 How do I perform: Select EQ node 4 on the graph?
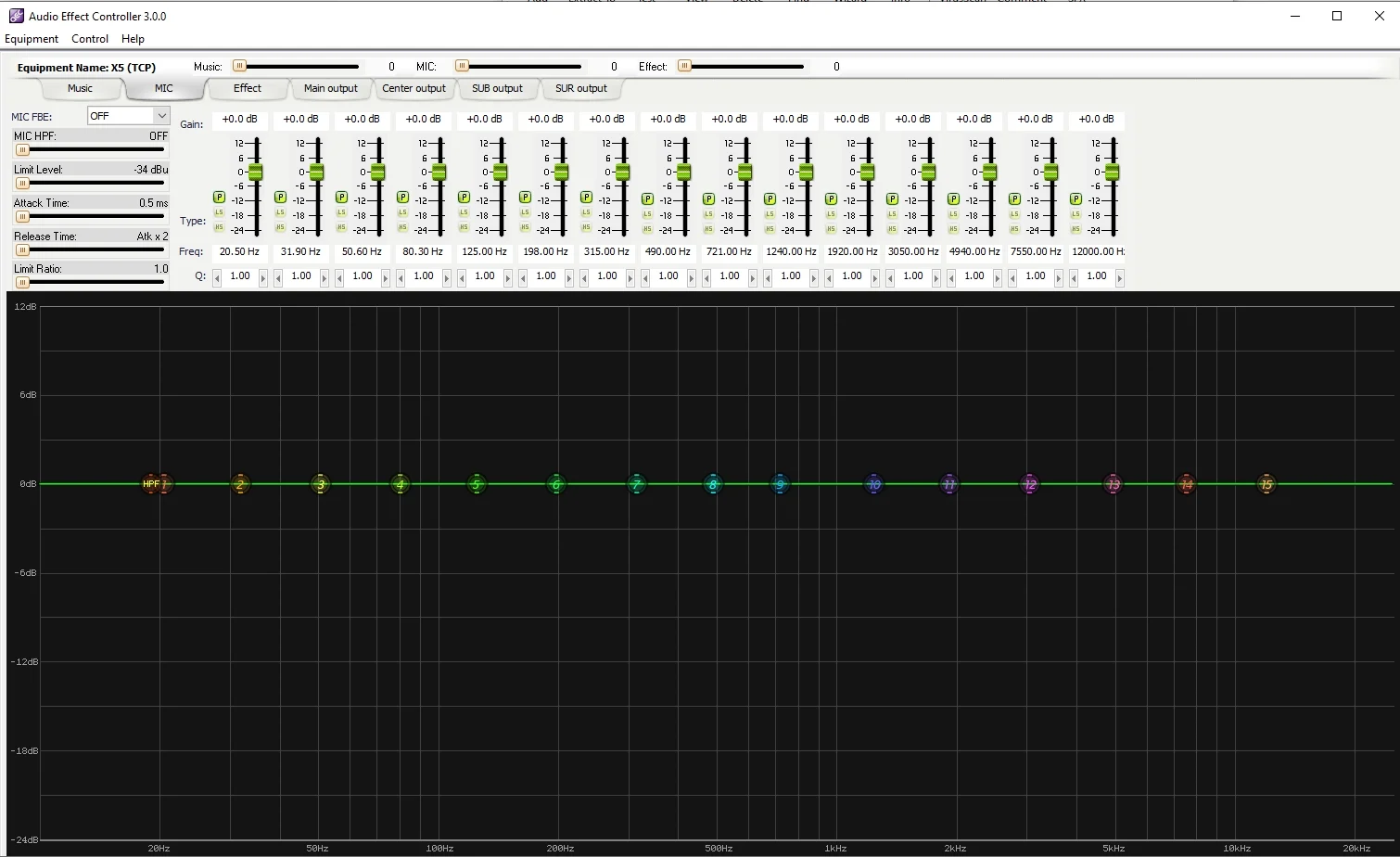[401, 484]
